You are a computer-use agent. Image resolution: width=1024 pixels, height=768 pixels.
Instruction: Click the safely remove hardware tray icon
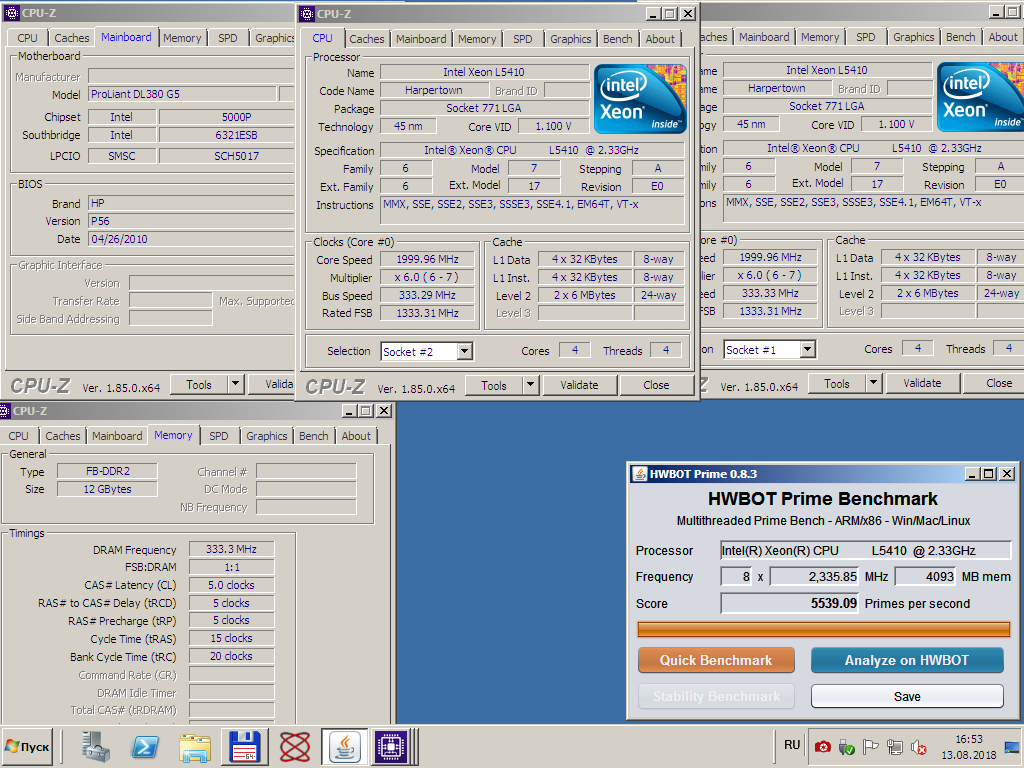coord(846,746)
